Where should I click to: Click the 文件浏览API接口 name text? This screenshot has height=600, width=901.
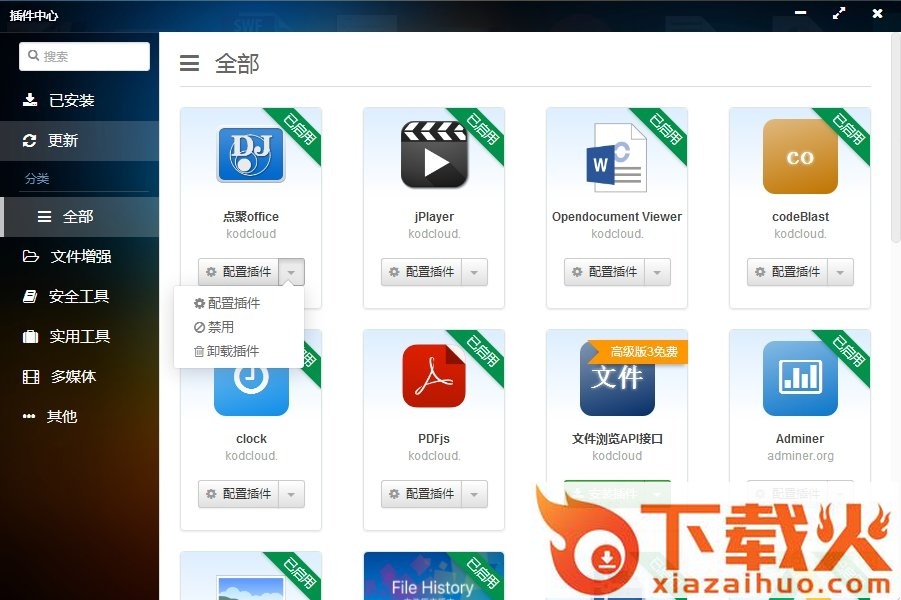click(x=617, y=439)
